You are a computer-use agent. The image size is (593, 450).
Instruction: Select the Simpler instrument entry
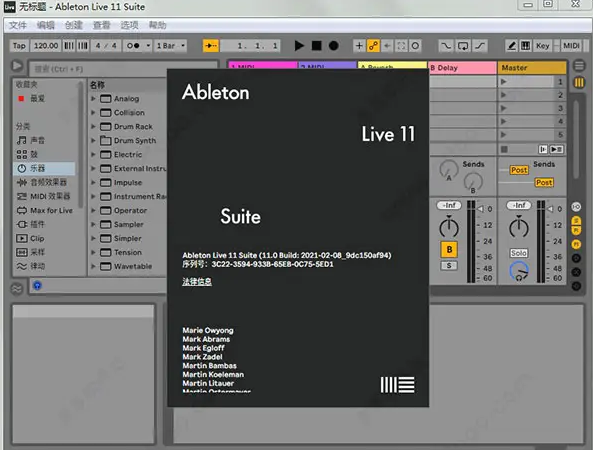point(127,239)
